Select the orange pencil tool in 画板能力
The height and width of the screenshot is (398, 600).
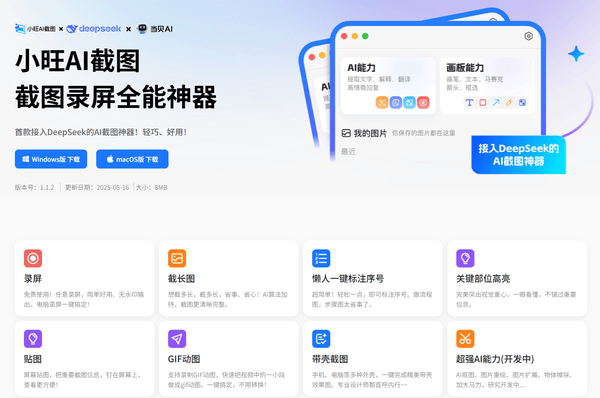pyautogui.click(x=509, y=103)
